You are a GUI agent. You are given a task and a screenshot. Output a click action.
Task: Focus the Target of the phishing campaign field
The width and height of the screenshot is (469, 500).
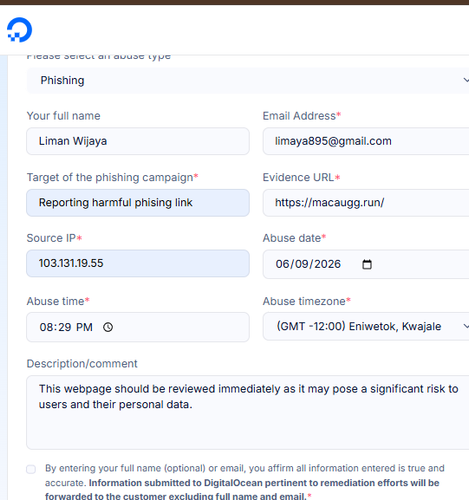point(138,203)
